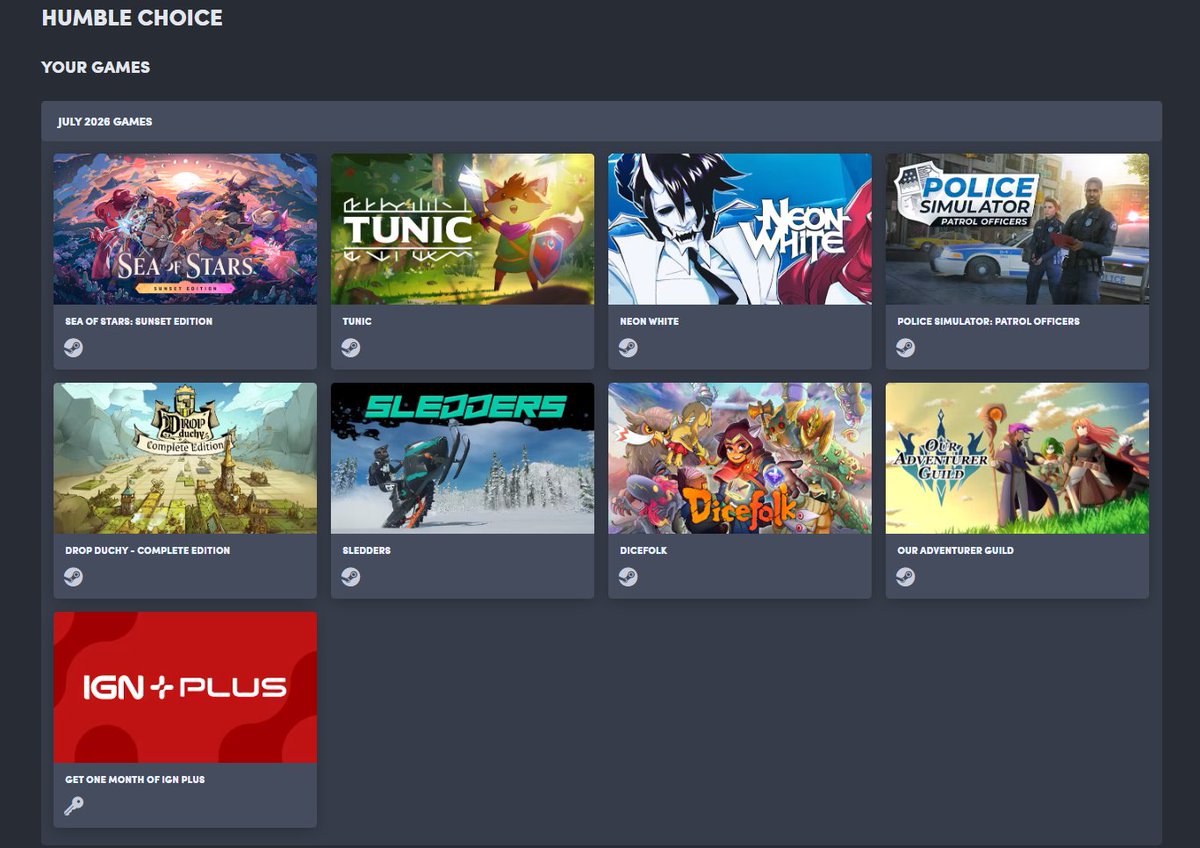Open the Drop Duchy cover art
This screenshot has width=1200, height=848.
pos(185,458)
